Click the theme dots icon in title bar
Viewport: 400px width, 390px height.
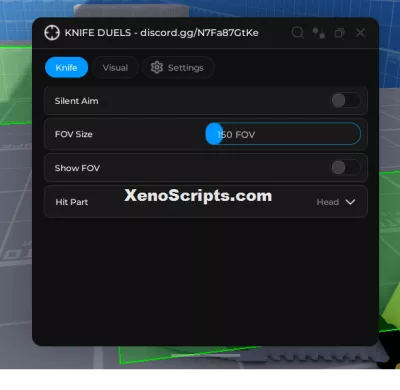(319, 33)
